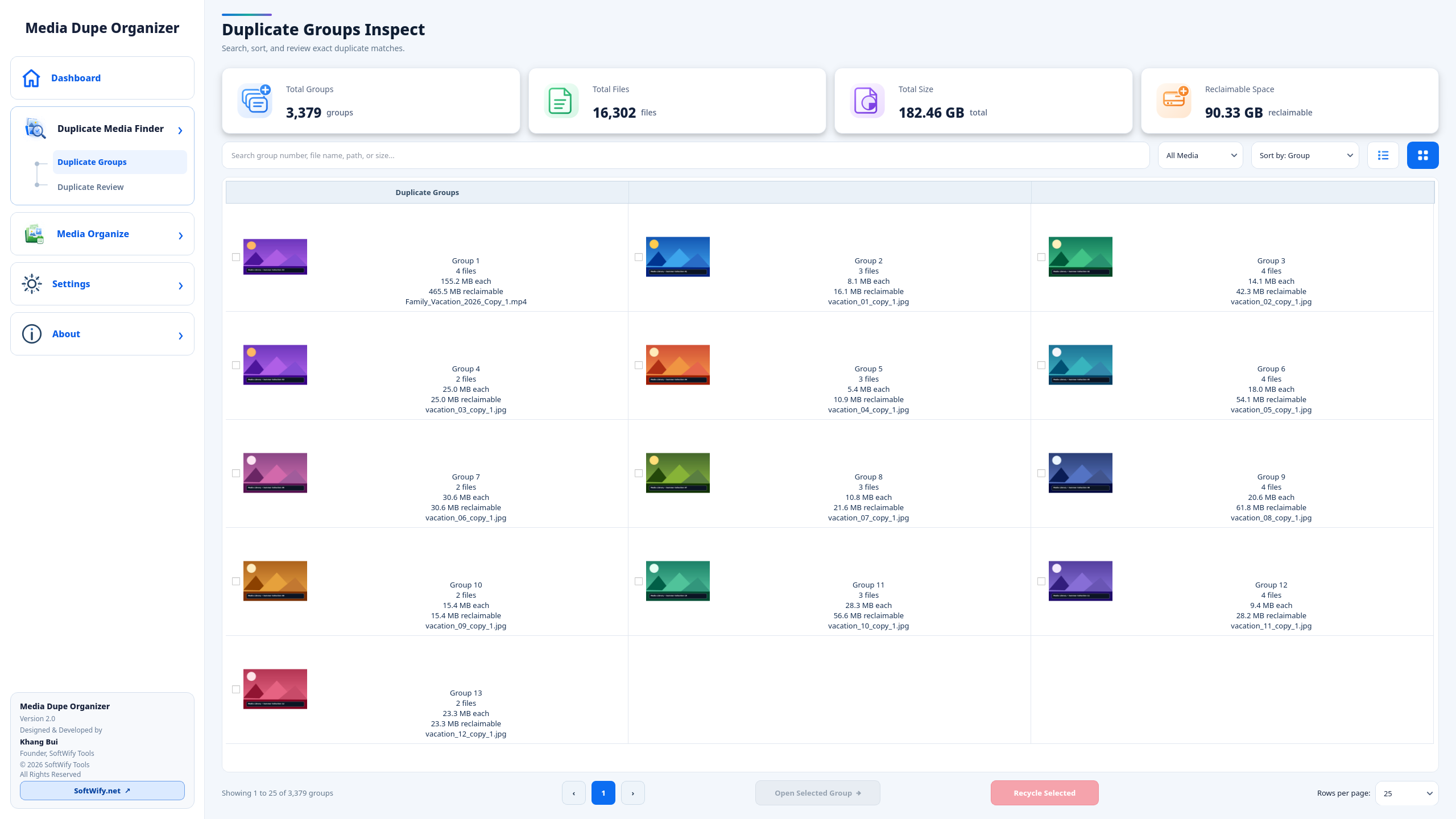Open Group 8 green thumbnail
1456x819 pixels.
[678, 473]
